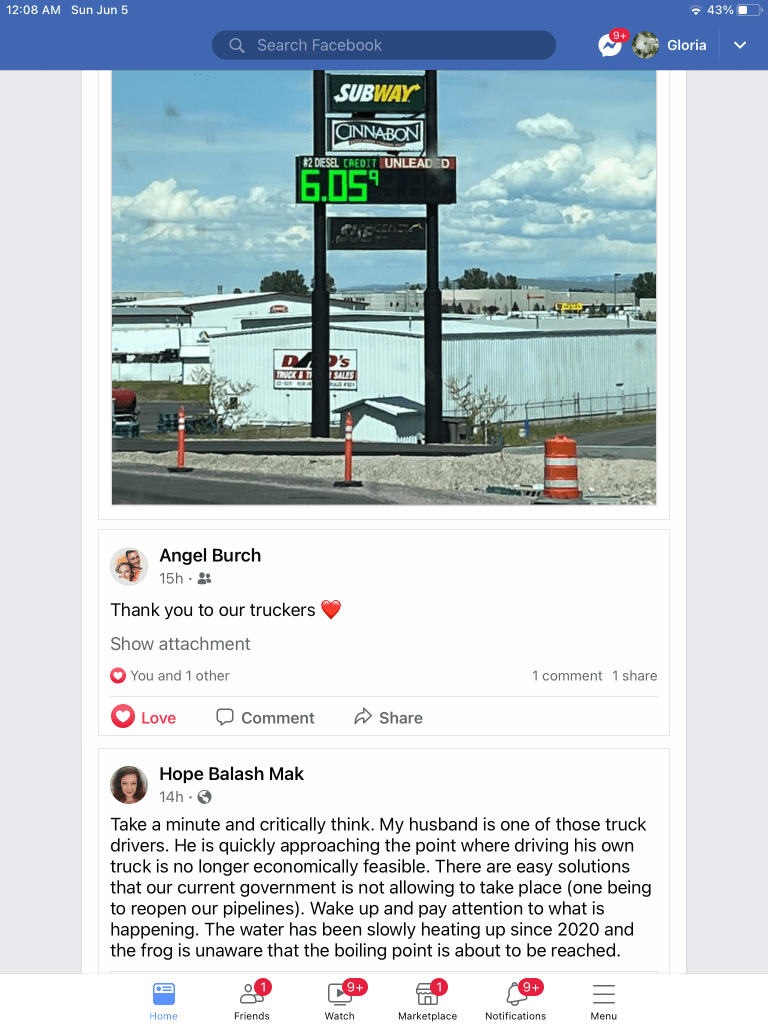Viewport: 768px width, 1024px height.
Task: Open Gloria's profile picture
Action: click(x=645, y=45)
